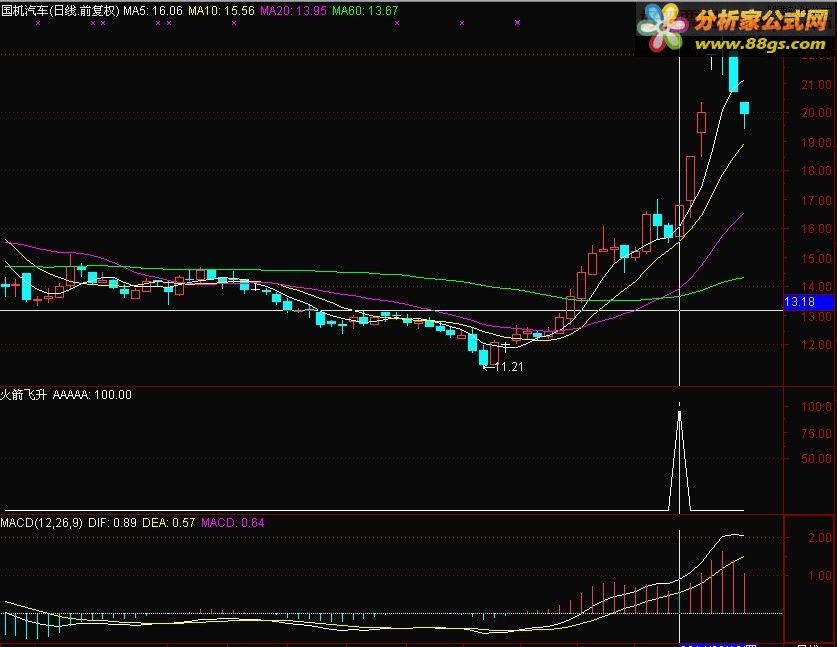This screenshot has height=647, width=837.
Task: Select the MA10: 15.56 indicator label
Action: (x=222, y=11)
